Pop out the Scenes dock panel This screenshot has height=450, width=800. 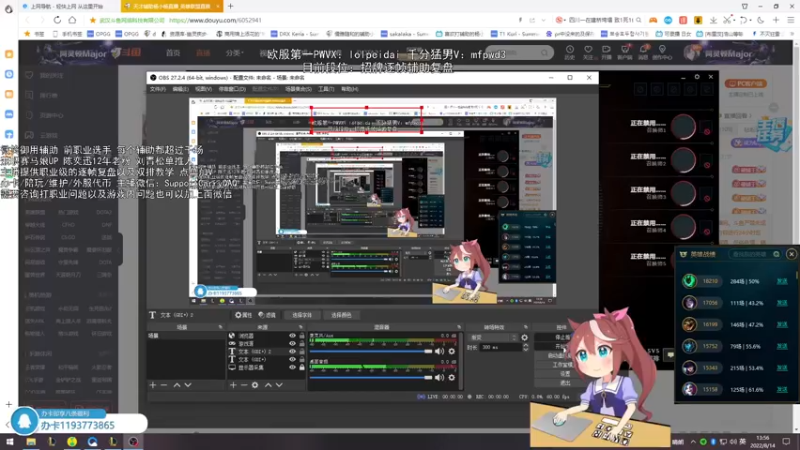click(x=220, y=327)
